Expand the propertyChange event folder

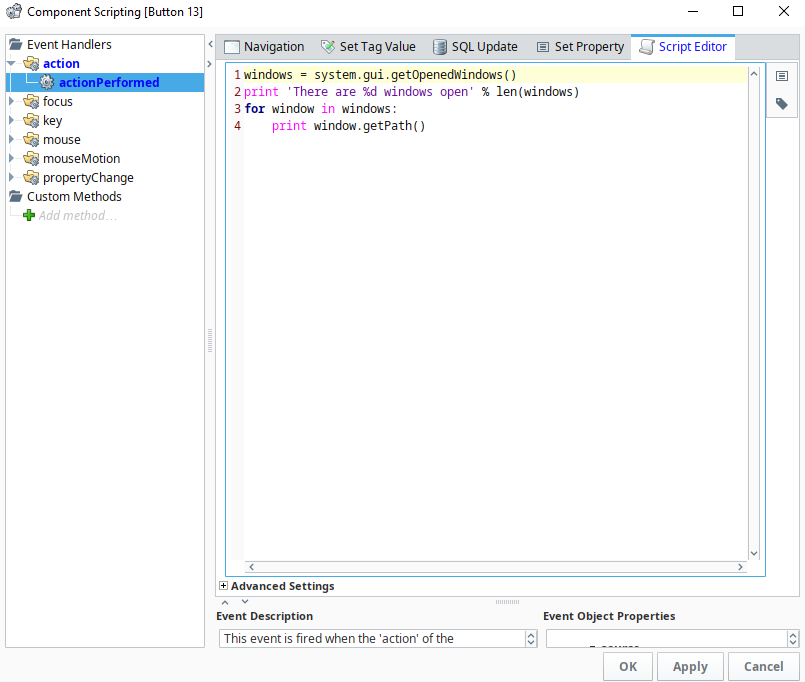pyautogui.click(x=11, y=178)
